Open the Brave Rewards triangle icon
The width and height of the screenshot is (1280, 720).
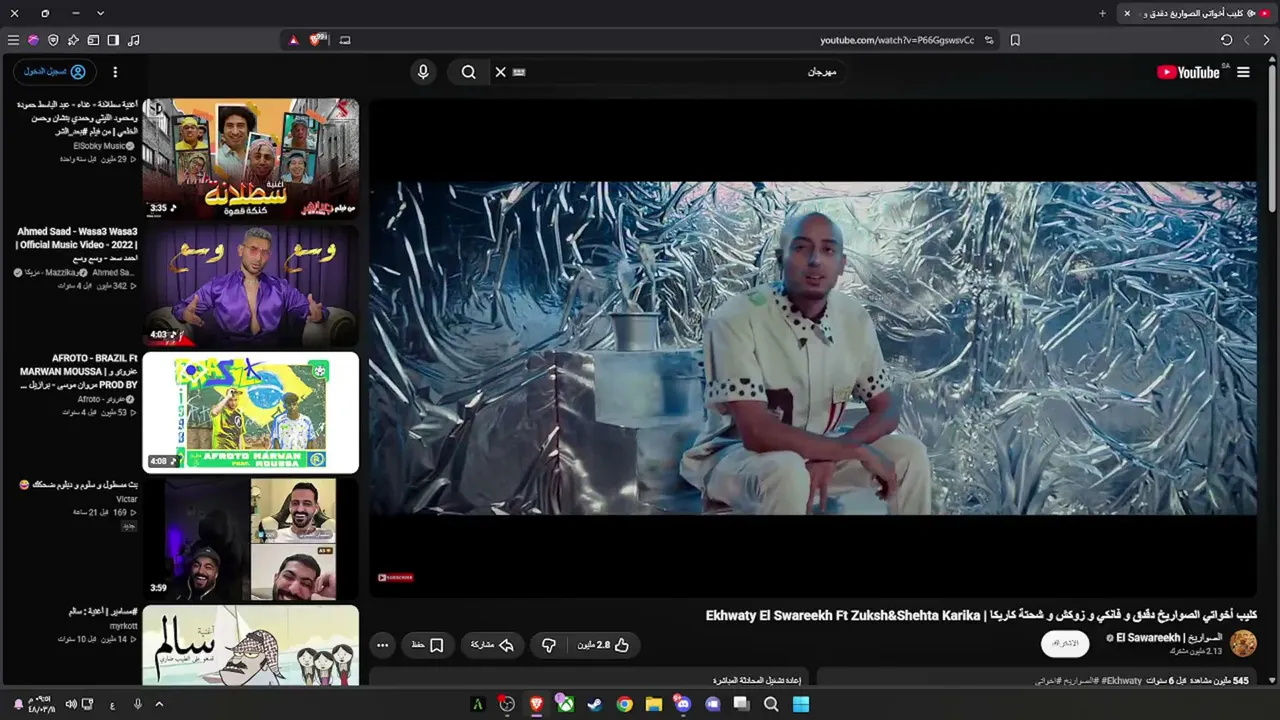293,40
